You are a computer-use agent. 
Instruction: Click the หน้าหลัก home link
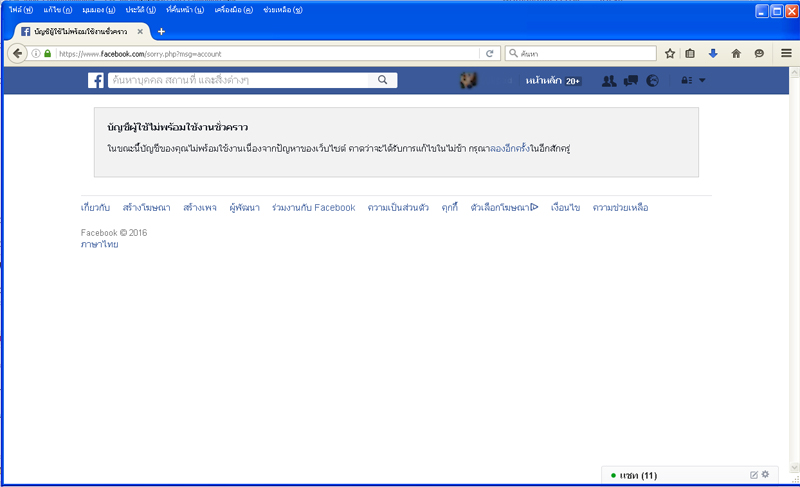(x=543, y=81)
